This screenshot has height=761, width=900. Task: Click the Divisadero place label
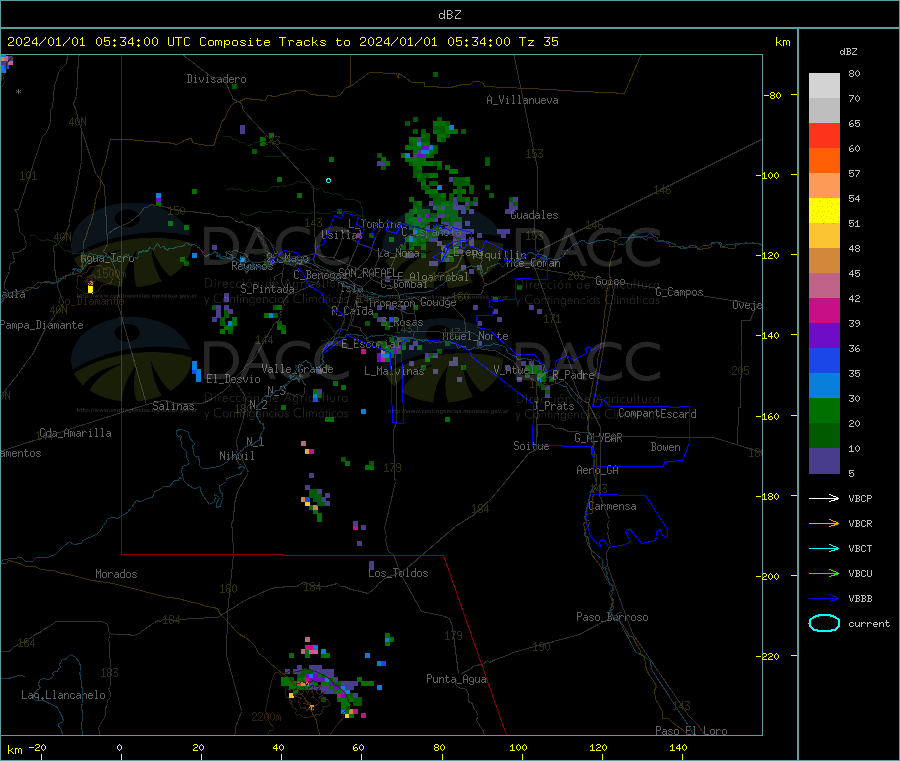coord(216,79)
